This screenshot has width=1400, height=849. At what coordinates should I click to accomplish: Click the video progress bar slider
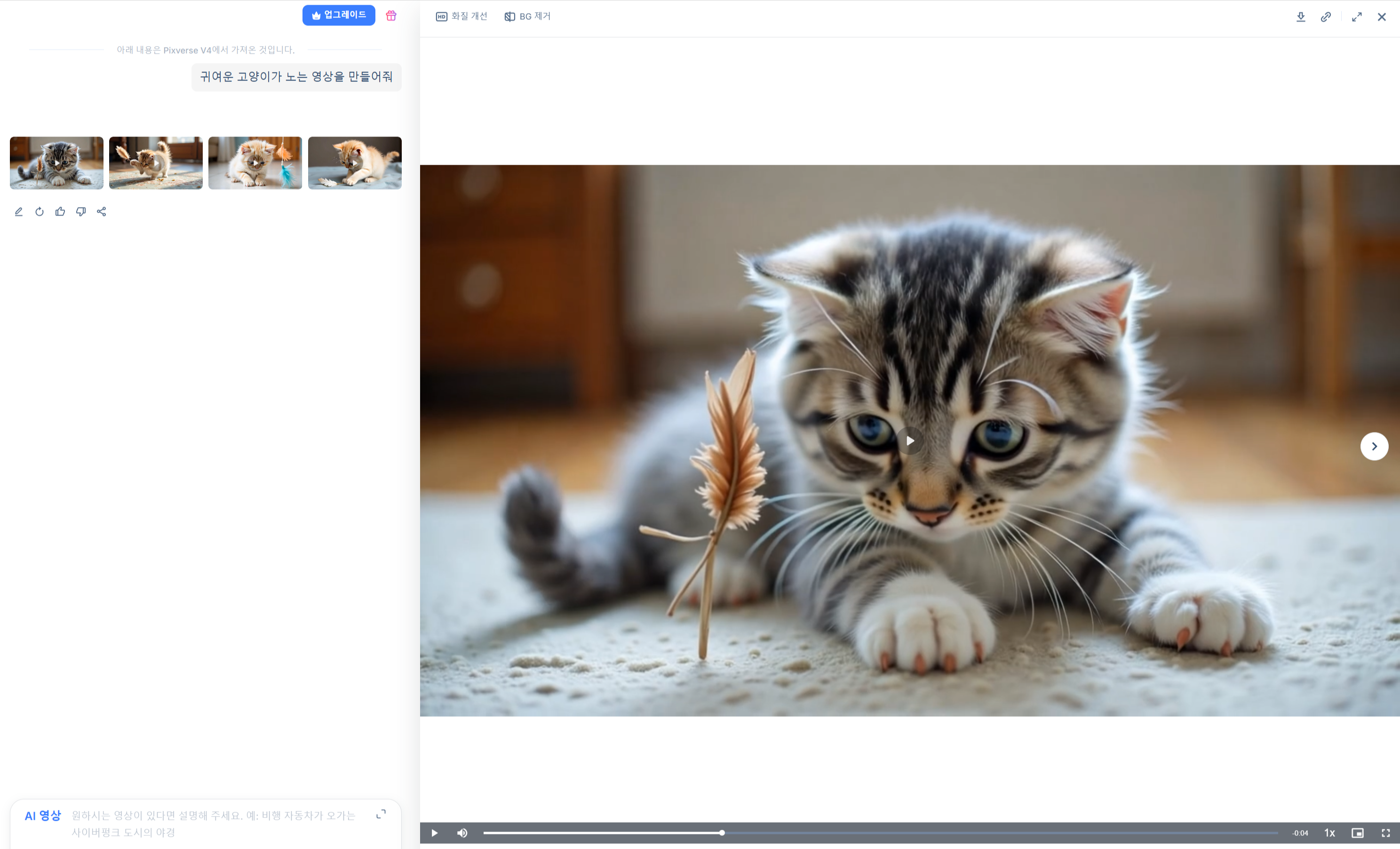[x=722, y=833]
